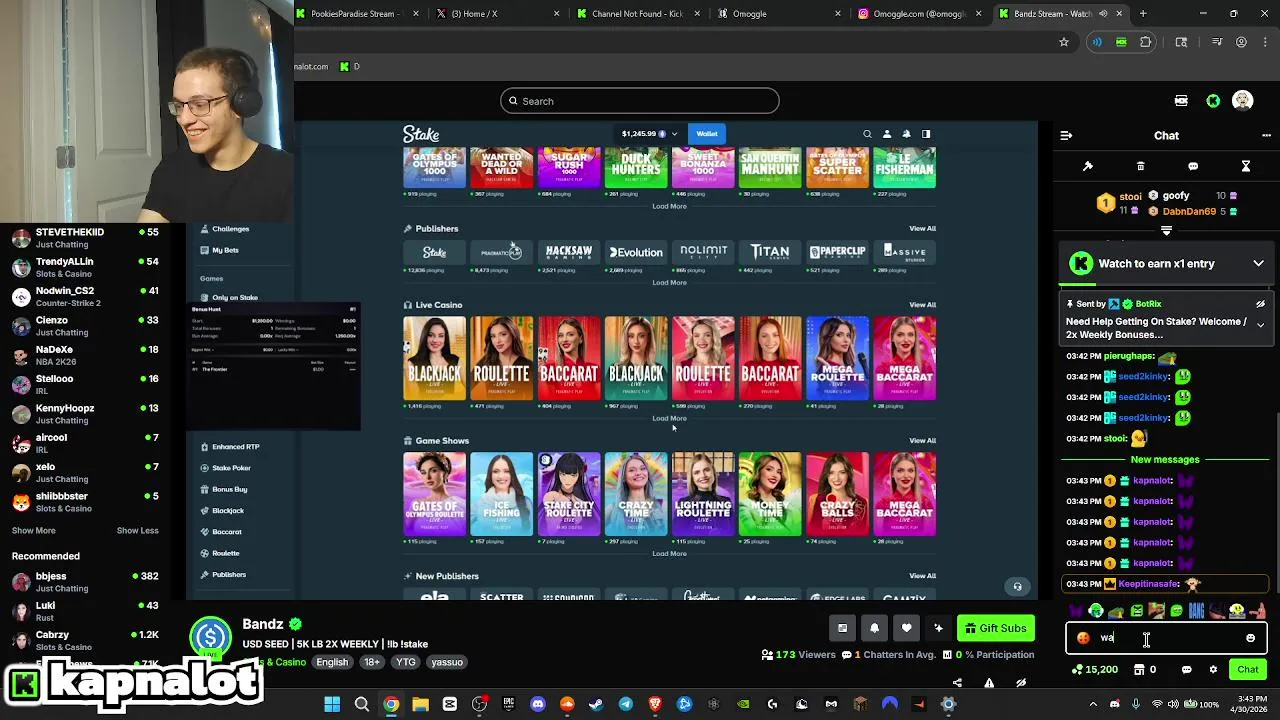Click the Stake Wallet button
1280x720 pixels.
[707, 134]
